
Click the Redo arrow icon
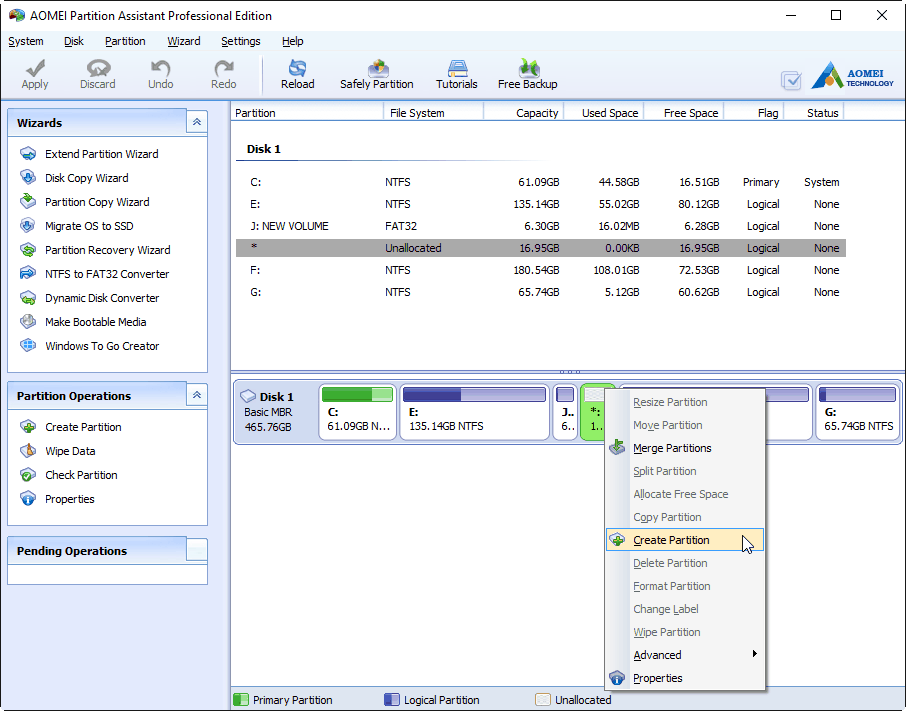click(224, 68)
